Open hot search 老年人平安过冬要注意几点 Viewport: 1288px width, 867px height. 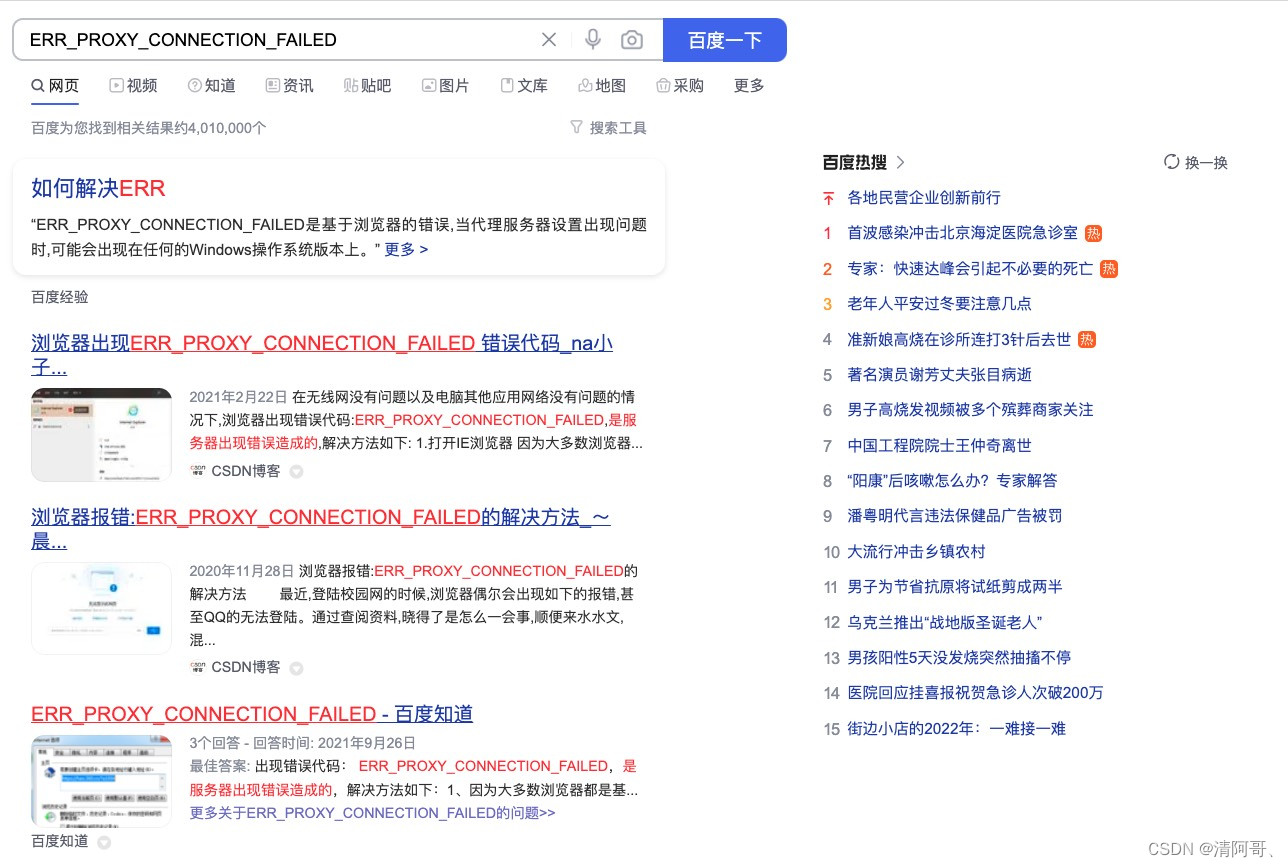939,304
